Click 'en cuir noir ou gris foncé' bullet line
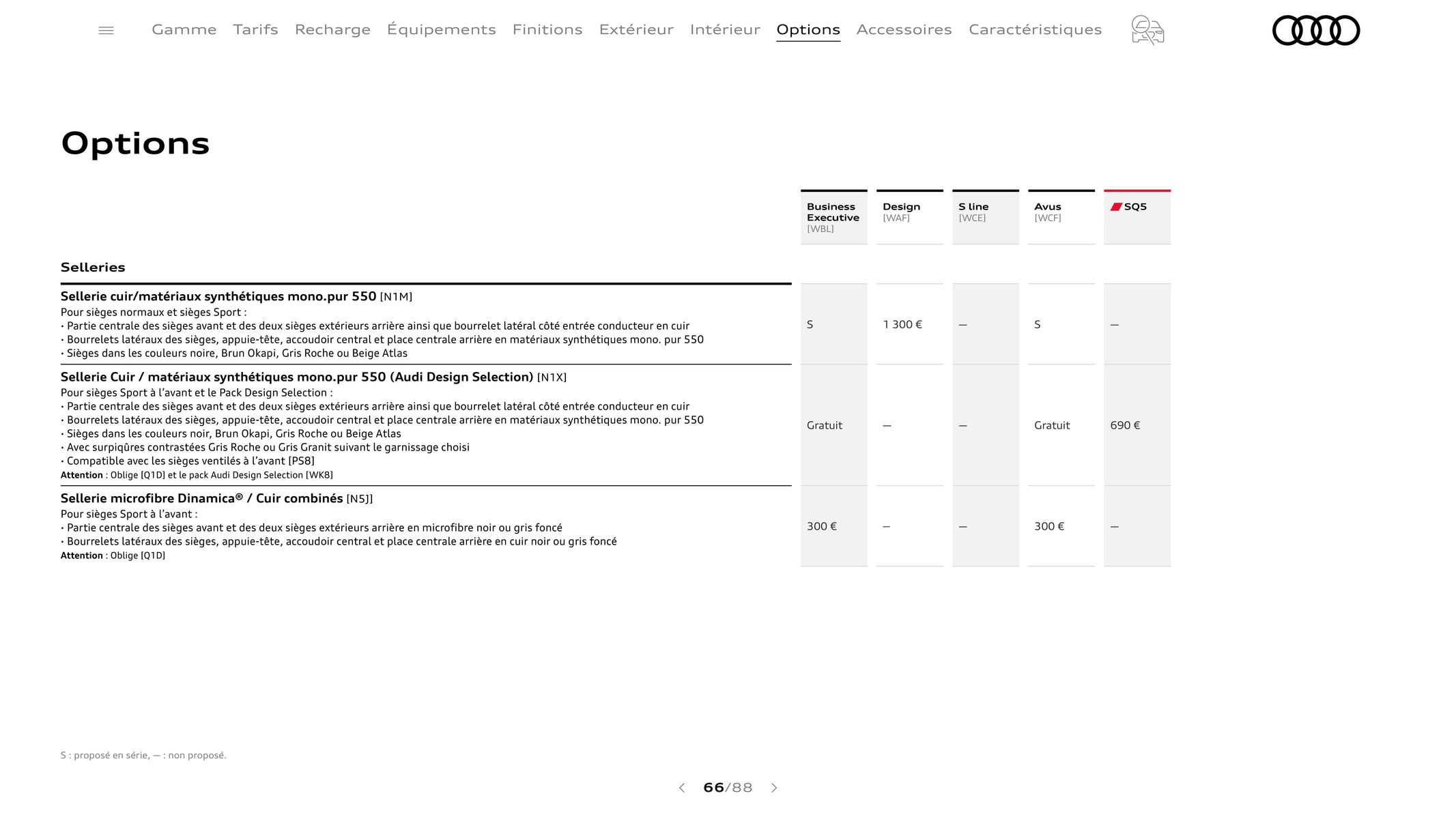1456x819 pixels. click(339, 541)
